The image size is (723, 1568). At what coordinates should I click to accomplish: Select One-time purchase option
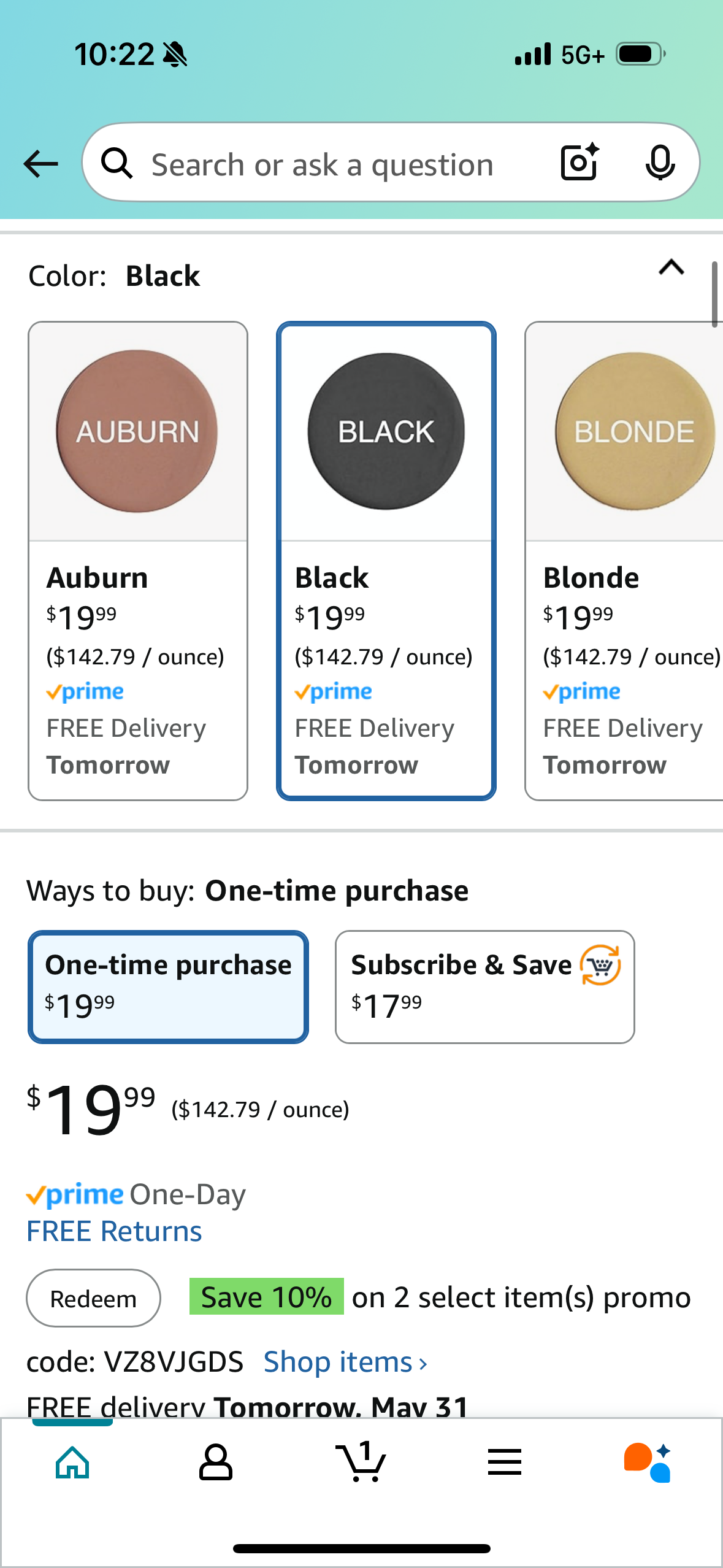(x=168, y=986)
